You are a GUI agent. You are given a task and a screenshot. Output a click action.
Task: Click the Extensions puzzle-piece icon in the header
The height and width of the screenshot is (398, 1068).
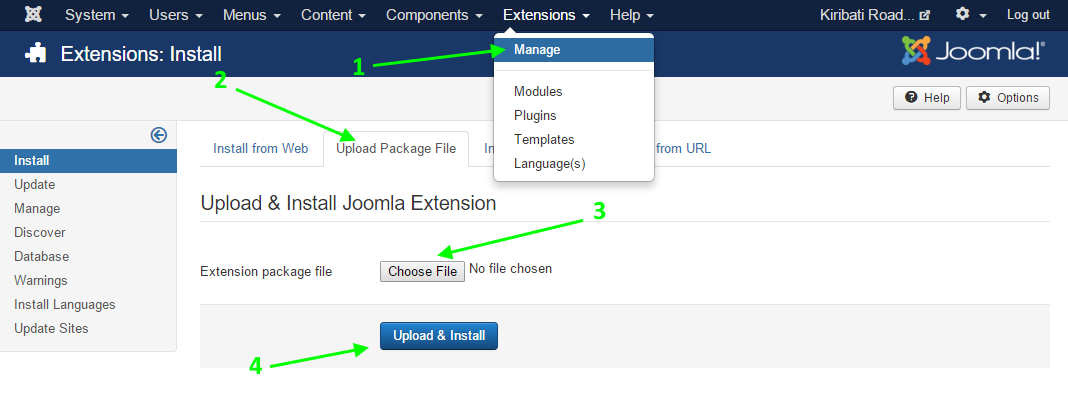[36, 54]
